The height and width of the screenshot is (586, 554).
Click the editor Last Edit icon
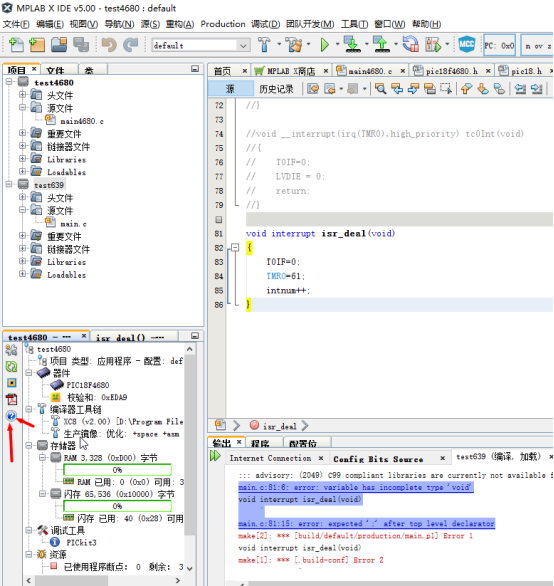tap(313, 89)
